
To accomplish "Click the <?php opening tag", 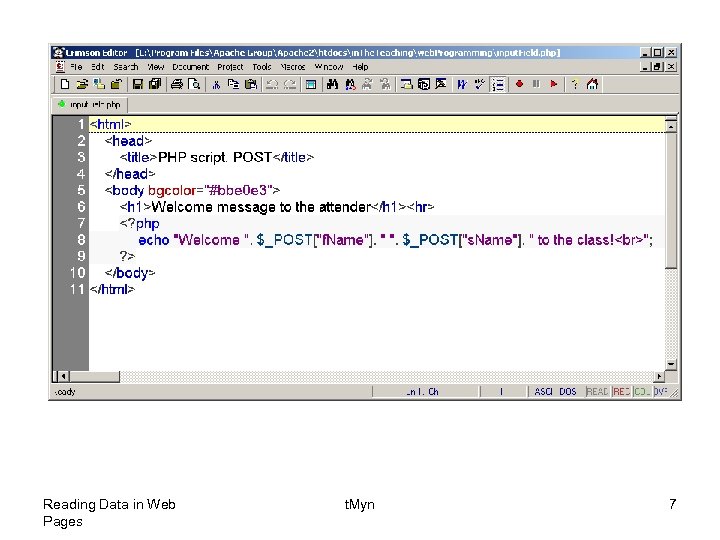I will tap(140, 224).
